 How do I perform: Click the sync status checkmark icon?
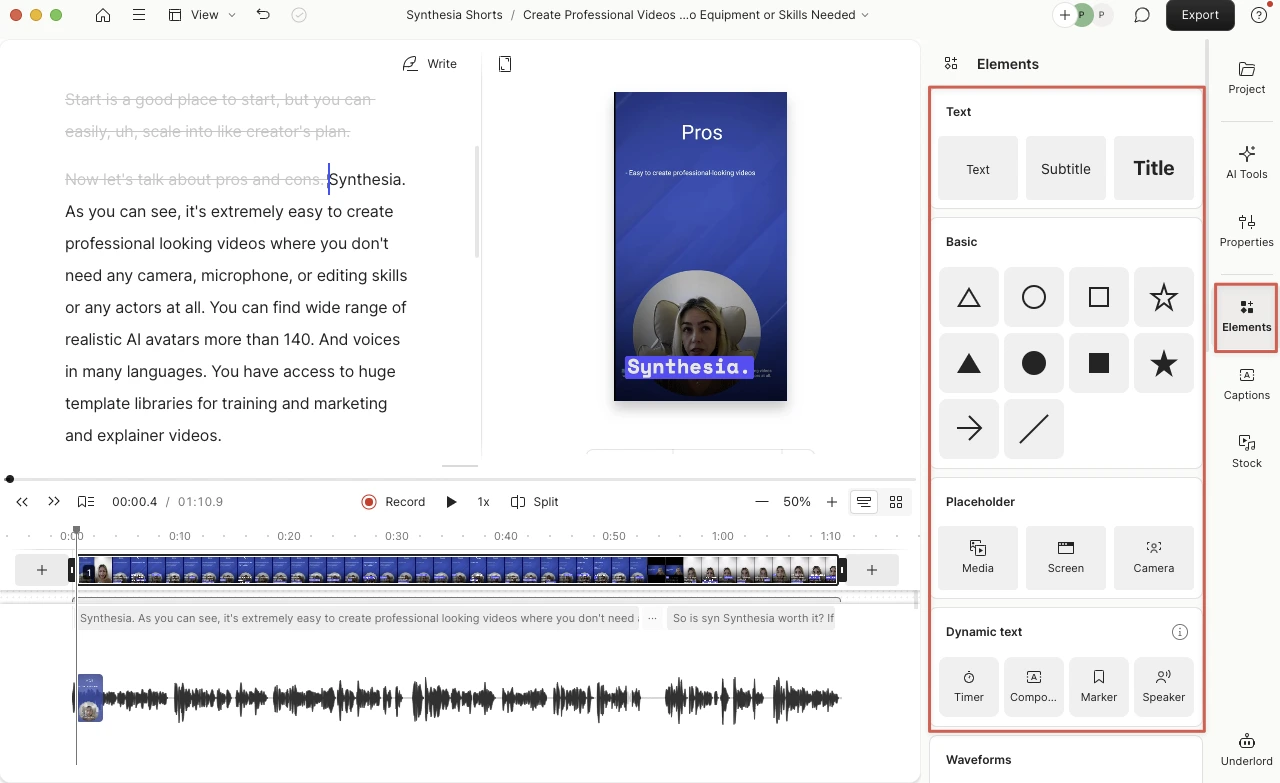coord(299,15)
